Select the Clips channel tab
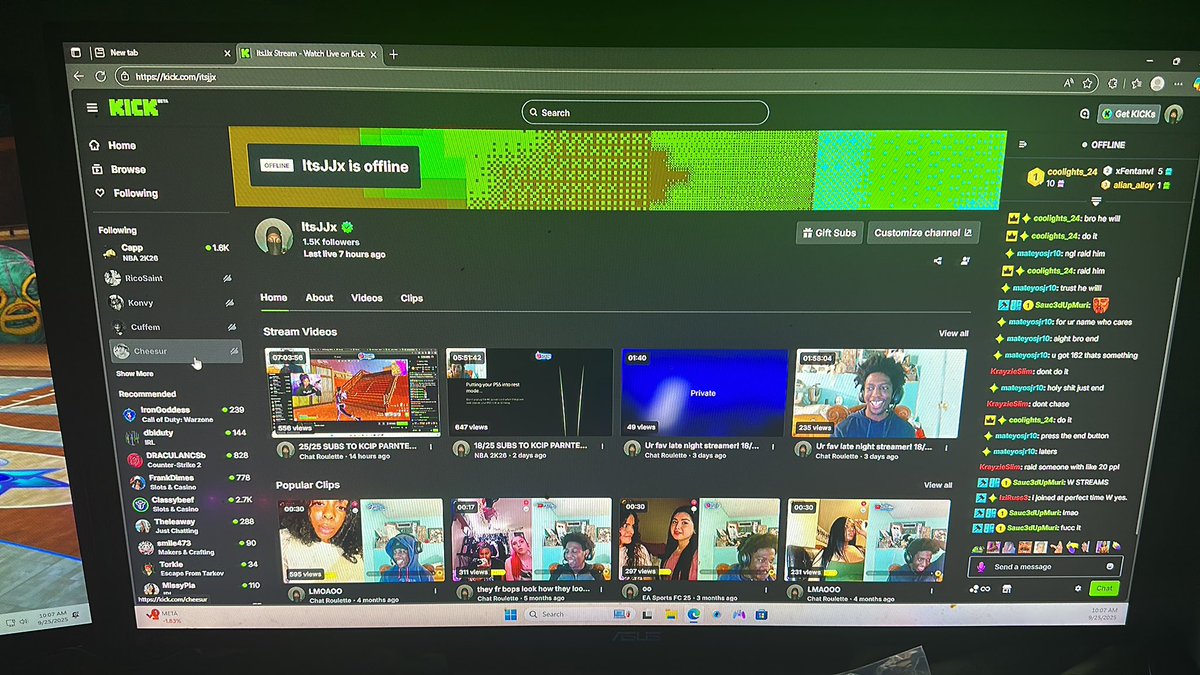The image size is (1200, 675). coord(412,298)
